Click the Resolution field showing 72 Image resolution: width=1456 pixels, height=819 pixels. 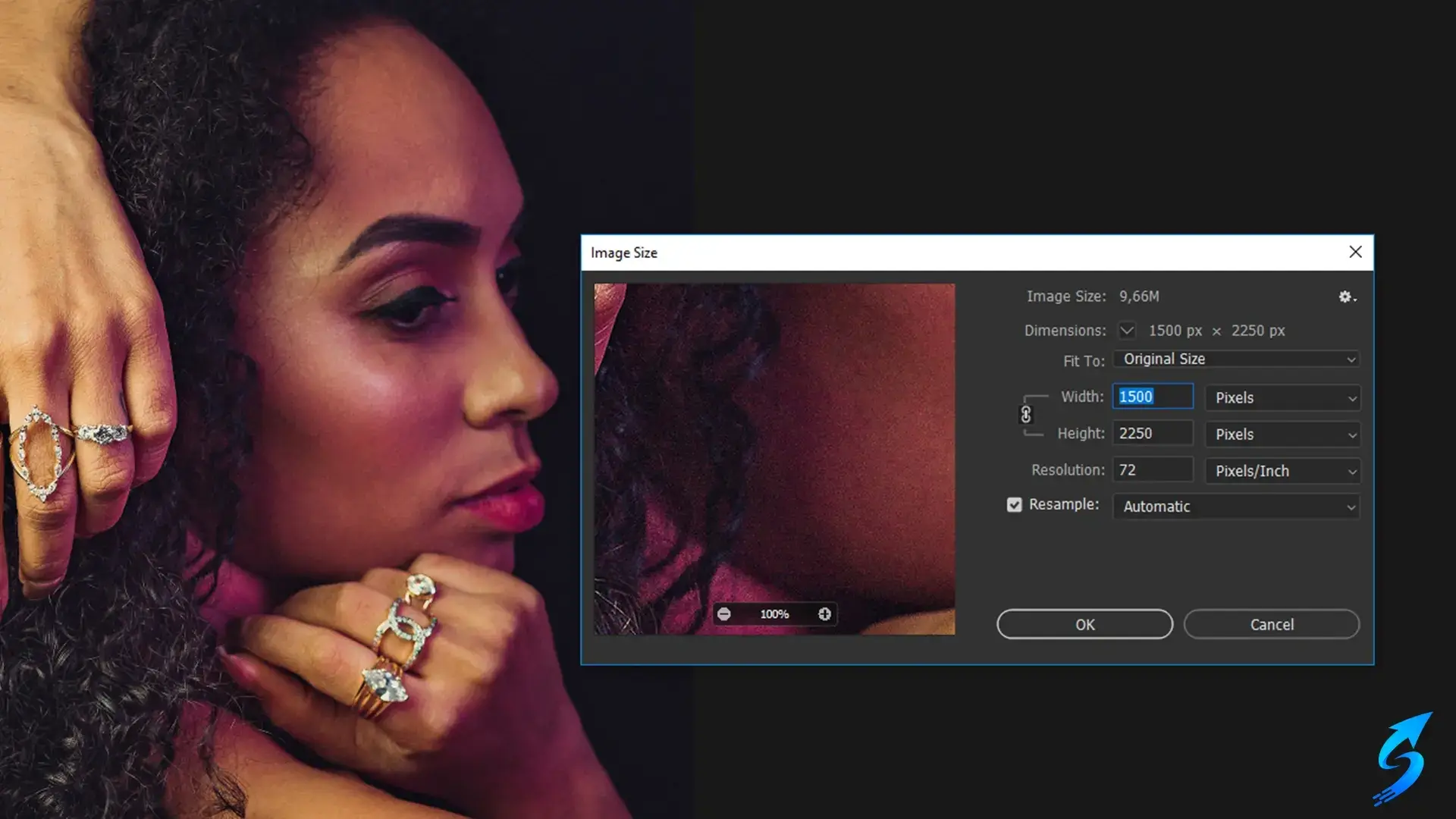1152,470
